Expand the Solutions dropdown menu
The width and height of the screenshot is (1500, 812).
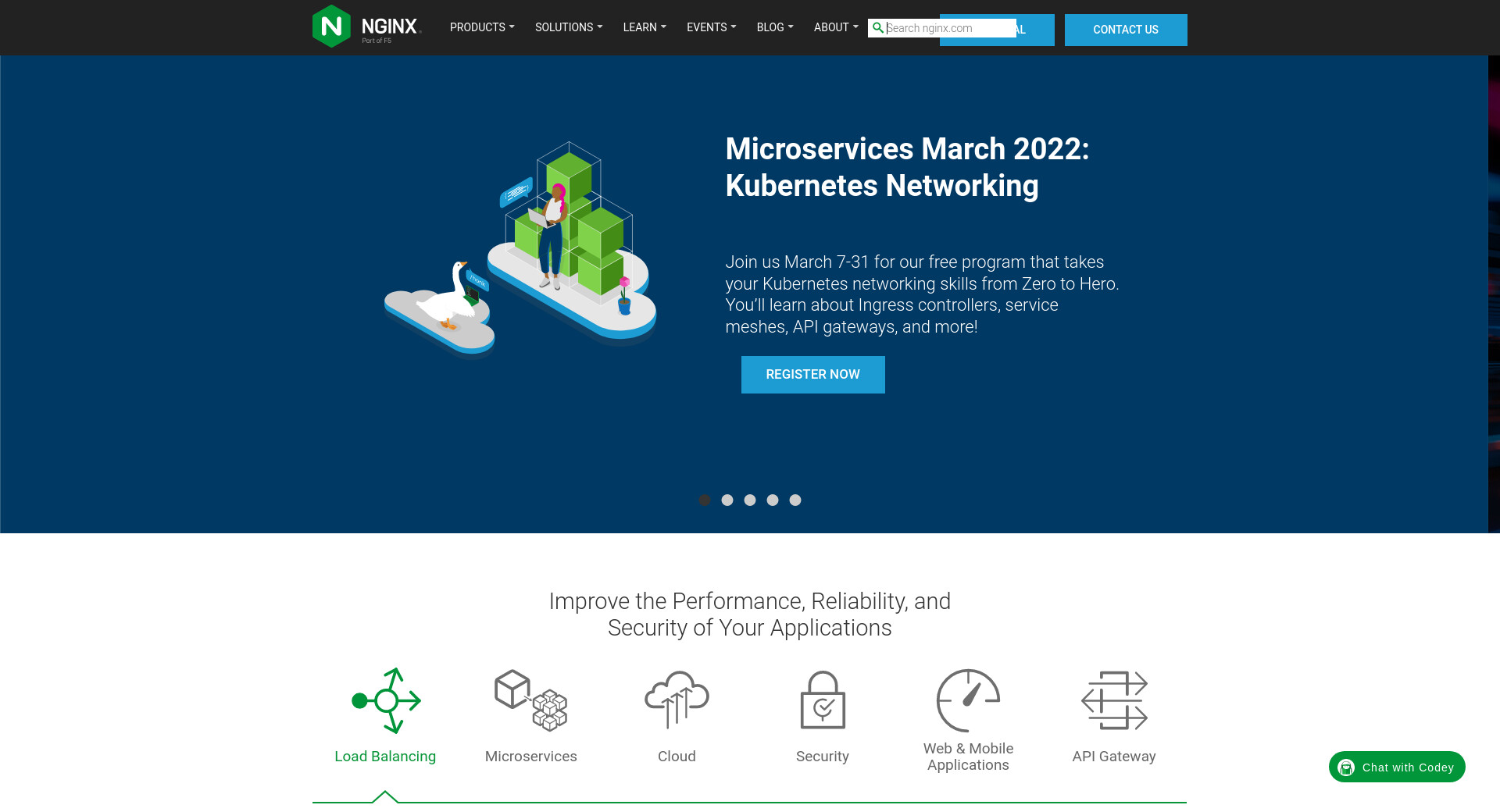click(569, 27)
